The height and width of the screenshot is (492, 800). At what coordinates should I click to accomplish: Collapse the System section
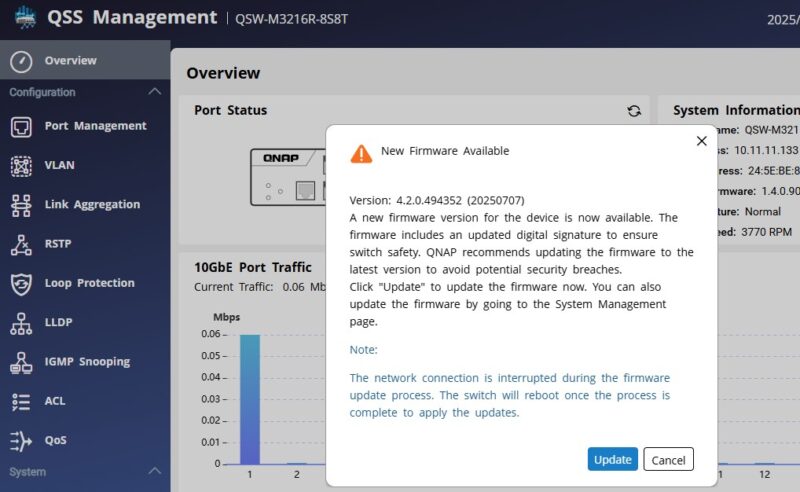click(155, 471)
